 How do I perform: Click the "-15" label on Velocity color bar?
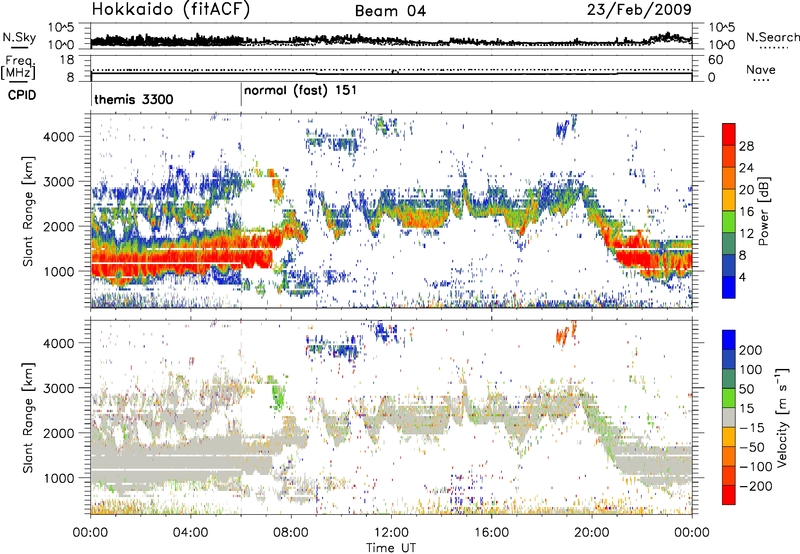click(752, 428)
